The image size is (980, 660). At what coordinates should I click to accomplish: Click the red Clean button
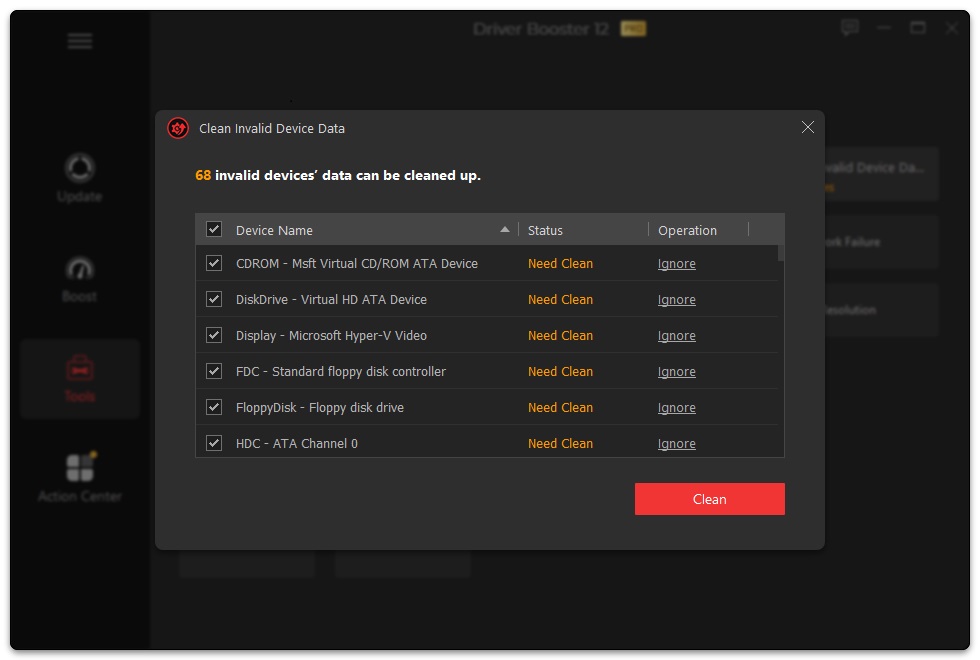[709, 499]
